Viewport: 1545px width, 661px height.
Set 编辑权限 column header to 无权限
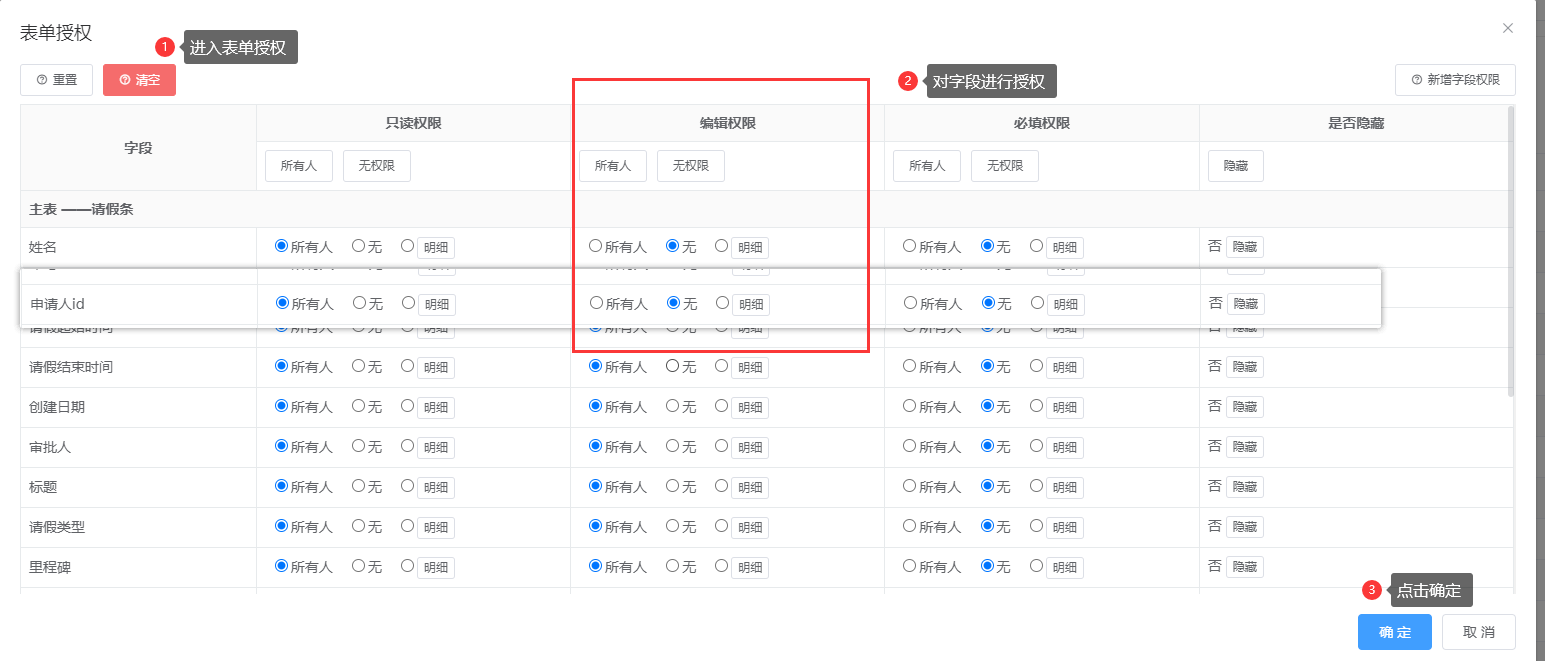tap(690, 166)
